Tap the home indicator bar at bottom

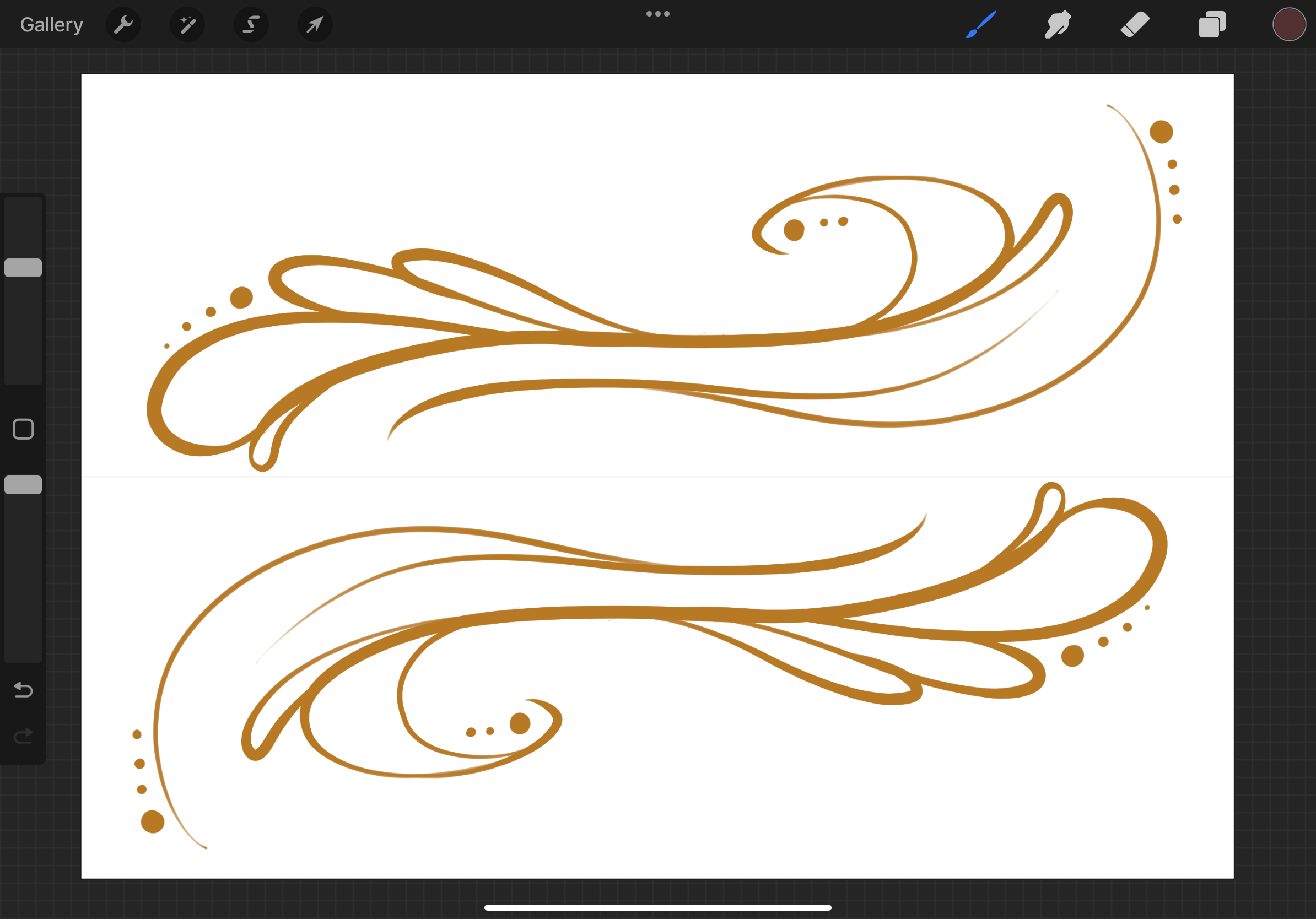pyautogui.click(x=657, y=907)
